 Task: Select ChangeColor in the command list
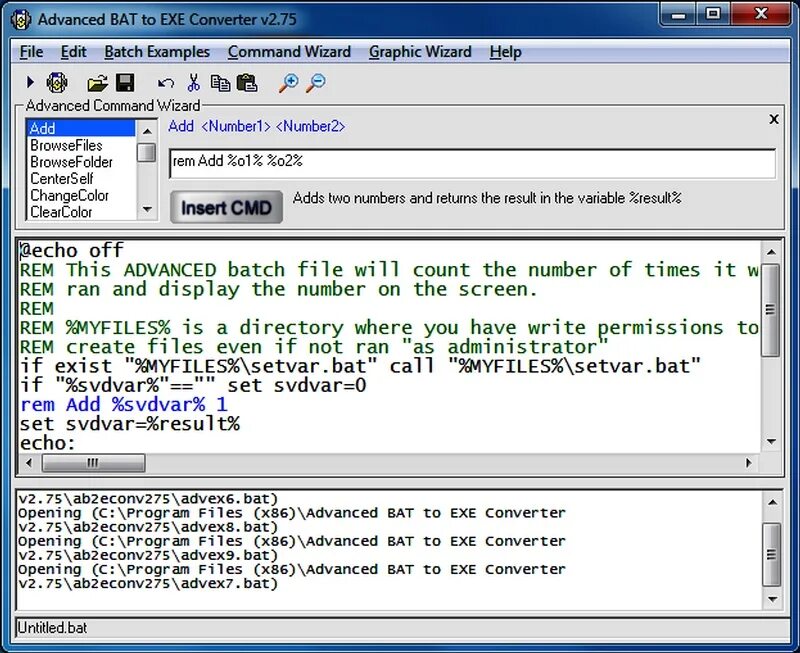(x=81, y=195)
